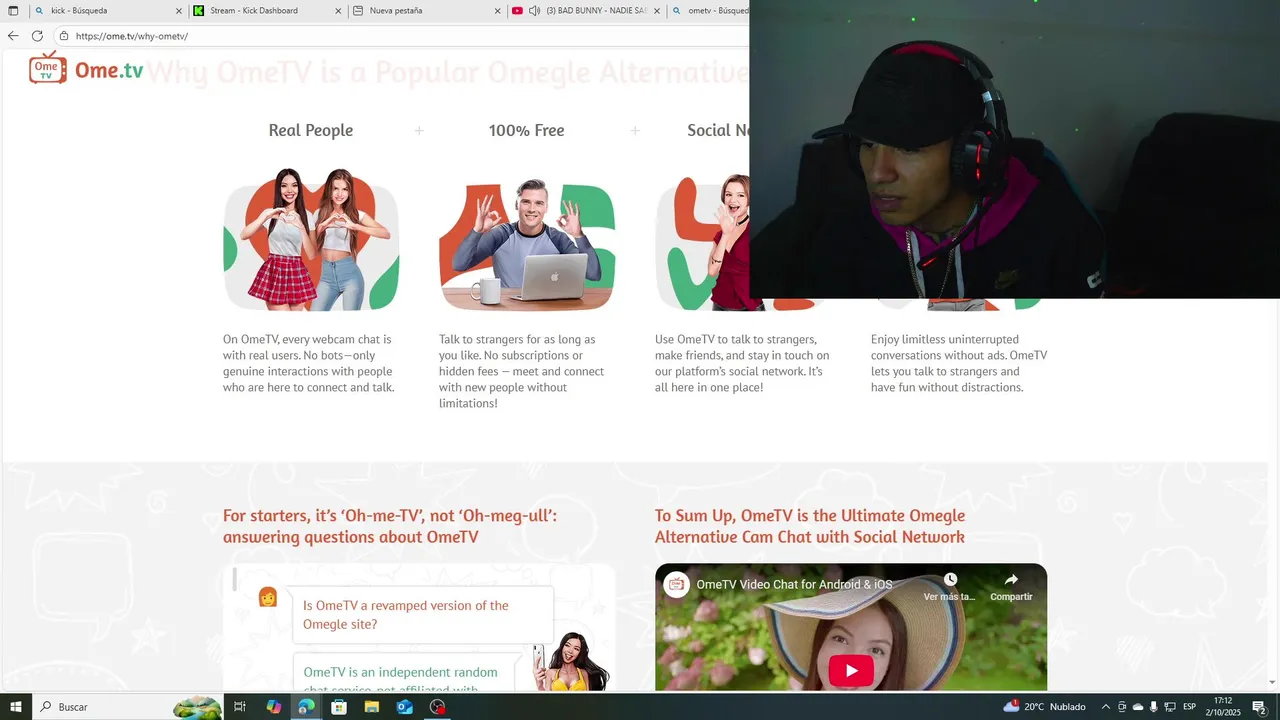This screenshot has width=1280, height=720.
Task: Mute the BAD BUNNY tab speaker icon
Action: (x=535, y=11)
